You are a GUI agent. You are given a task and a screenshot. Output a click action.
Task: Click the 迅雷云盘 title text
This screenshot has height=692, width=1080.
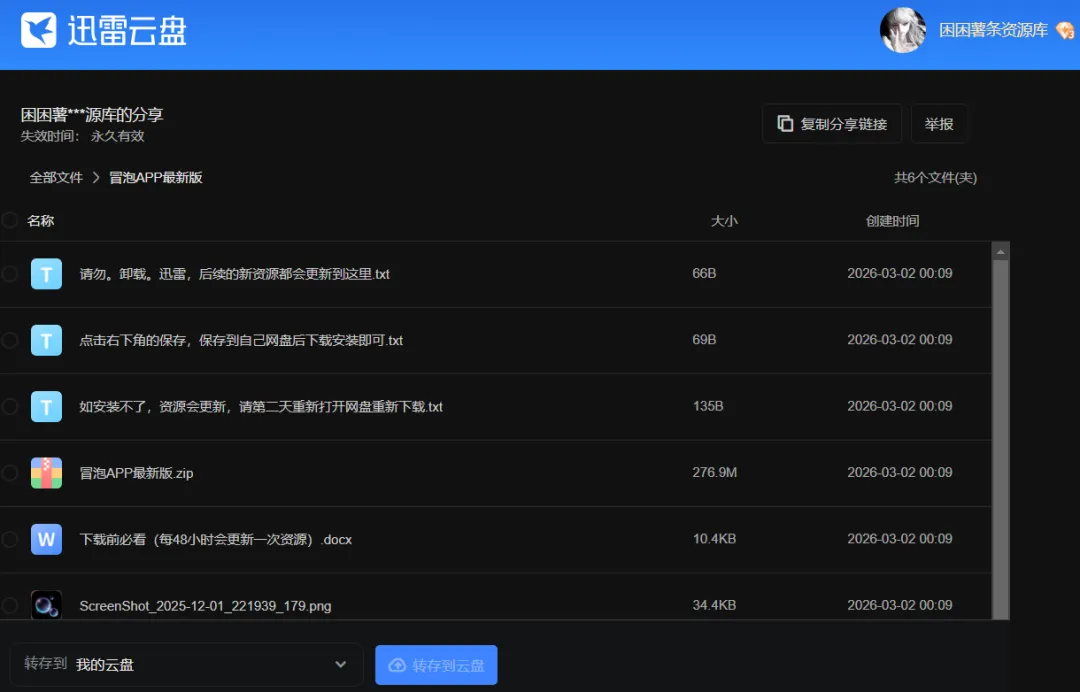tap(127, 31)
